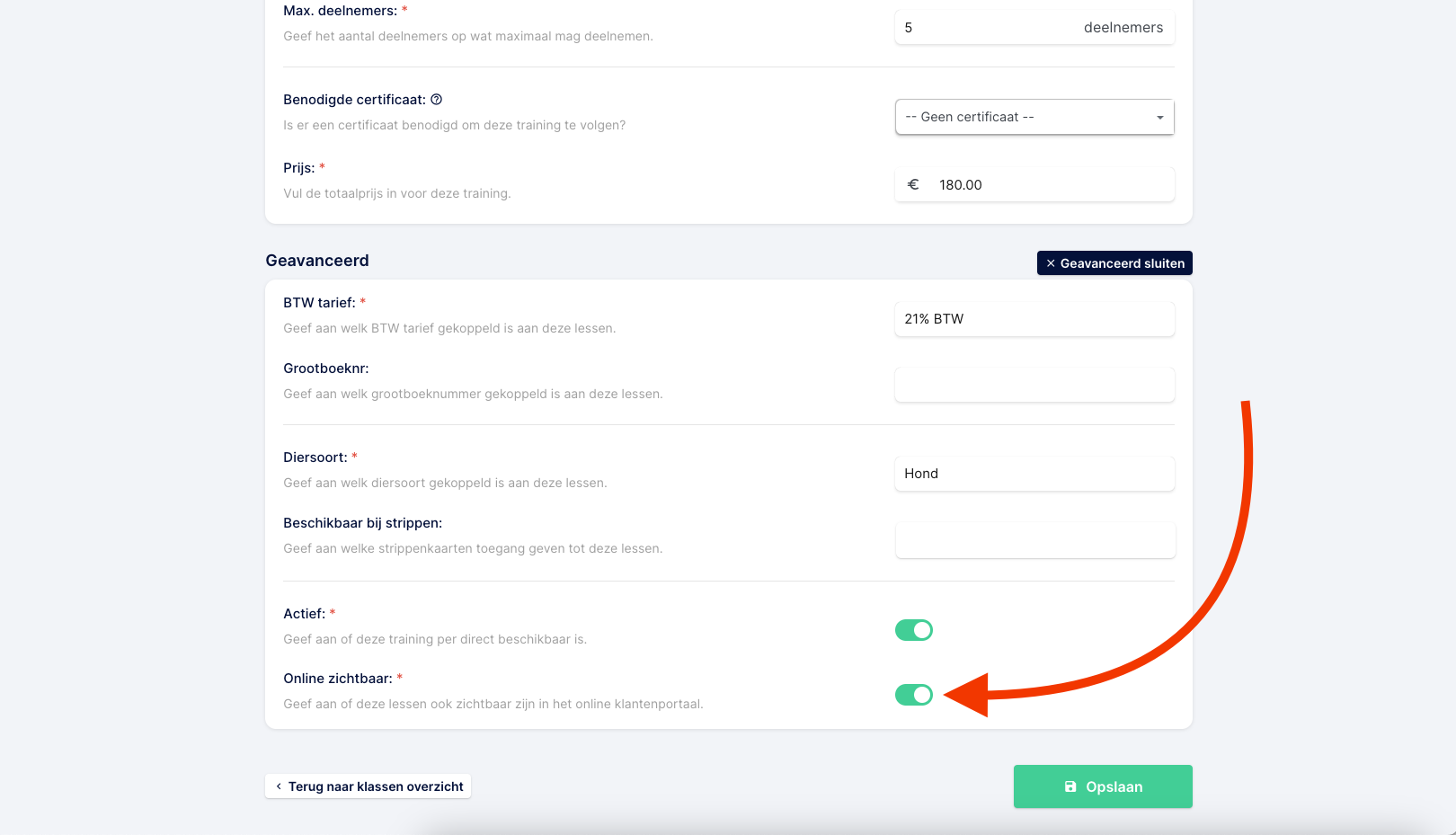The width and height of the screenshot is (1456, 835).
Task: Click the save disk icon on Opslaan
Action: point(1070,786)
